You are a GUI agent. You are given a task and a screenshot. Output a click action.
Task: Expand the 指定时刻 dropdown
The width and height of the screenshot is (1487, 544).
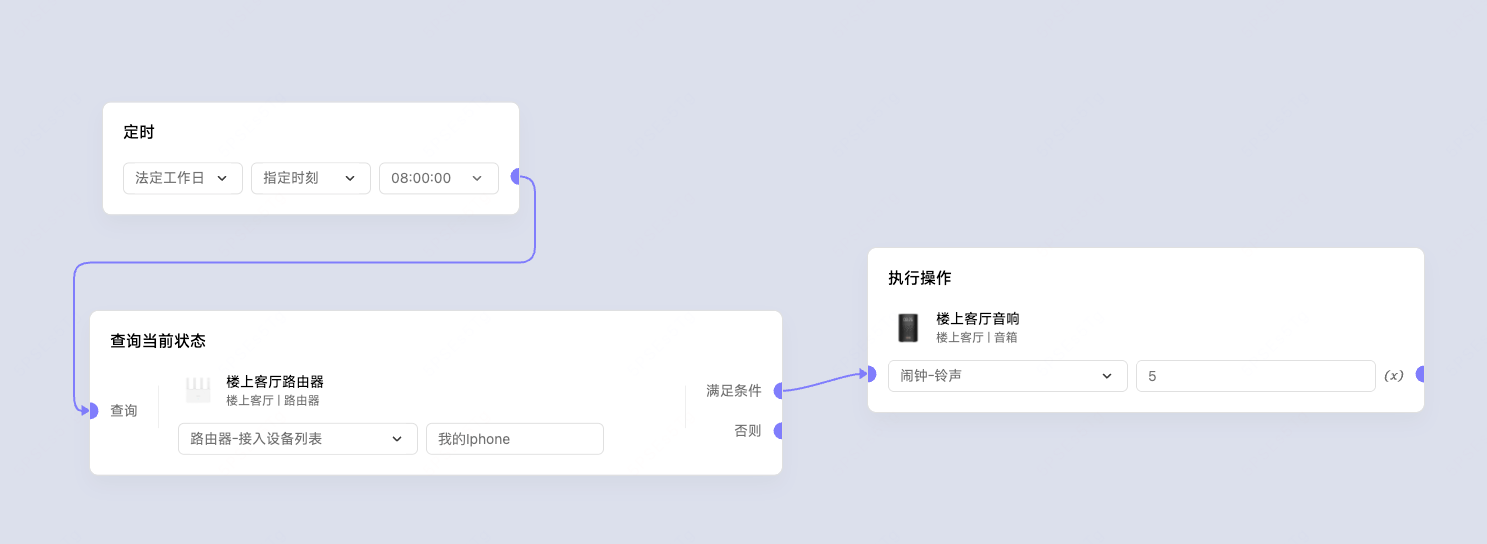(x=311, y=178)
